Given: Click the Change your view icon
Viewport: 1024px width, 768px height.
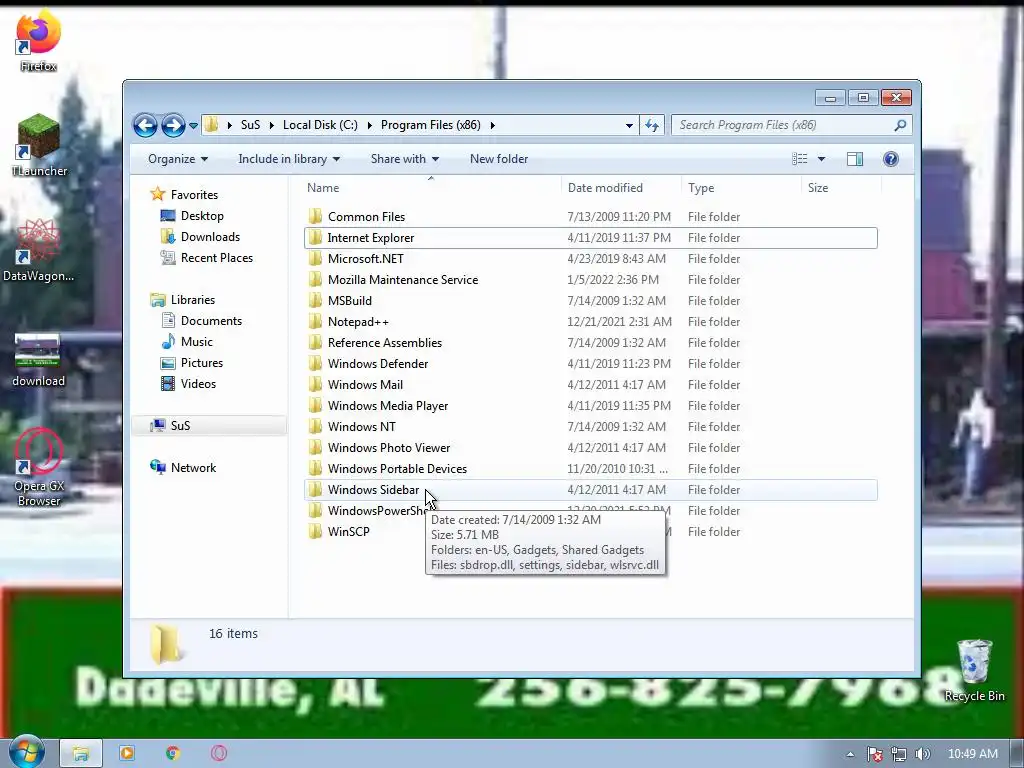Looking at the screenshot, I should [x=799, y=159].
